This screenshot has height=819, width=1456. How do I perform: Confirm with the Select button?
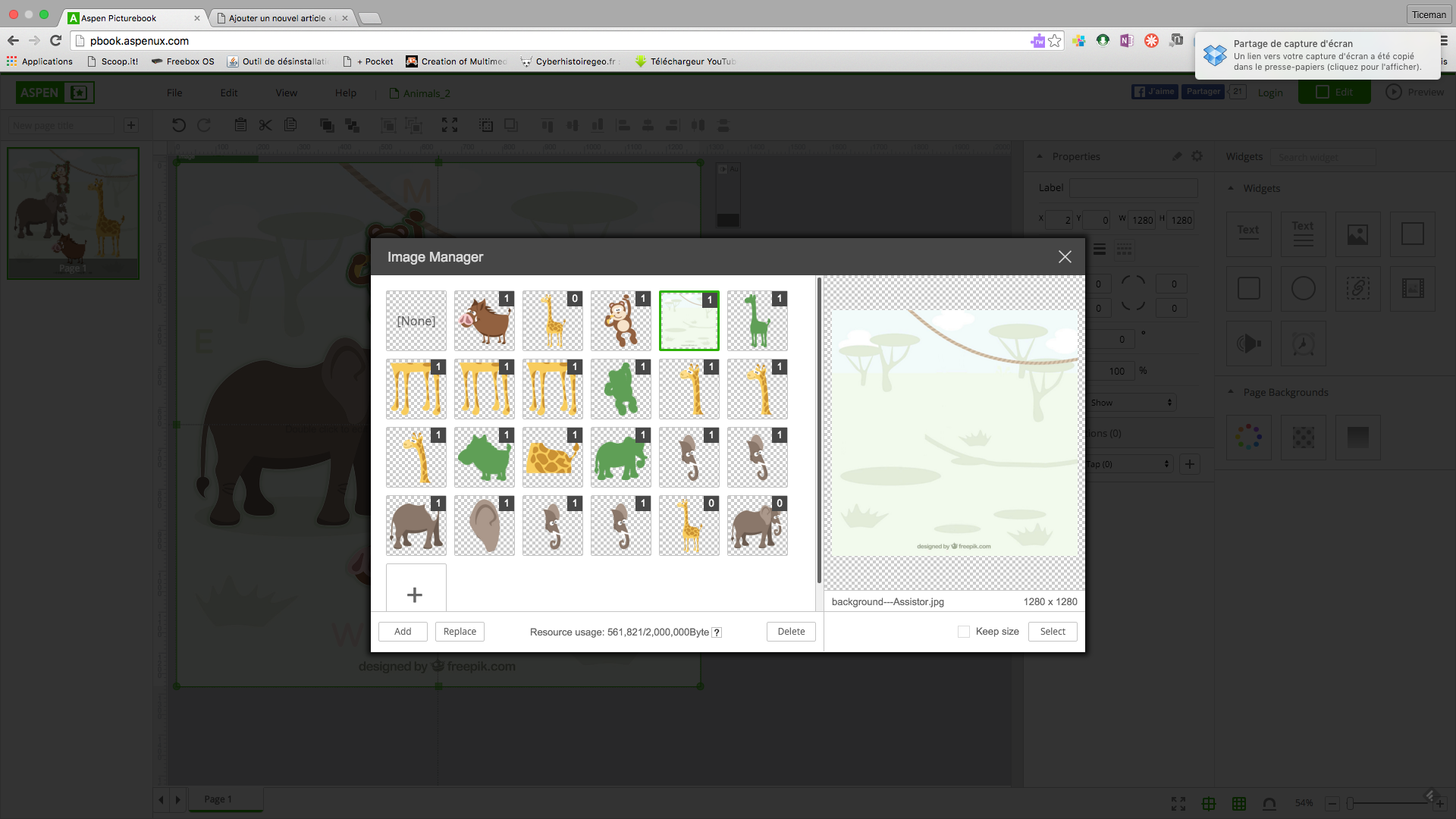[x=1053, y=632]
